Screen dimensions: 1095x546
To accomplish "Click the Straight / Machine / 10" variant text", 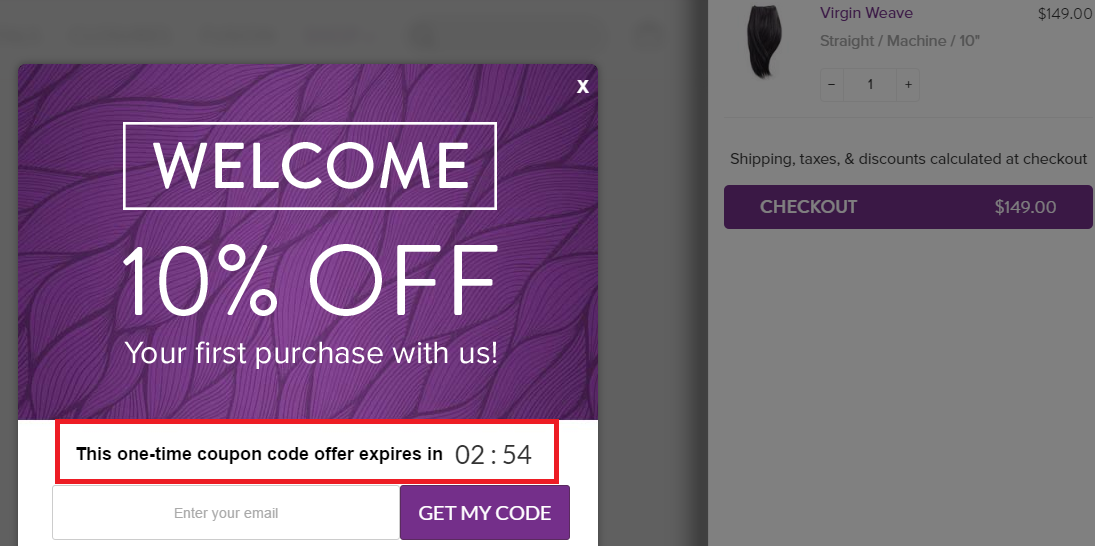I will click(x=900, y=41).
